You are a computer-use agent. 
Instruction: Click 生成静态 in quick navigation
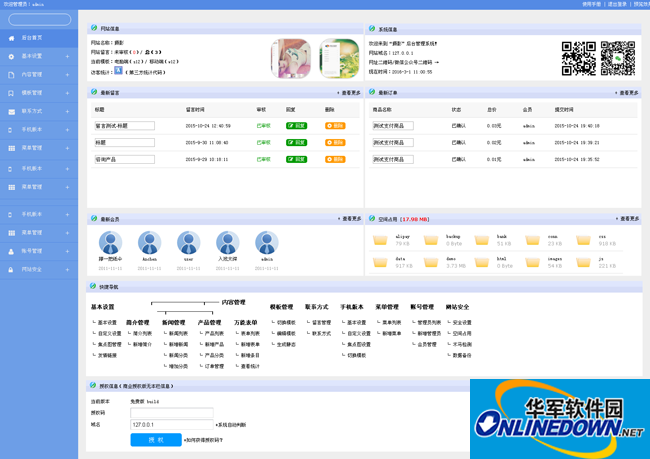[286, 344]
